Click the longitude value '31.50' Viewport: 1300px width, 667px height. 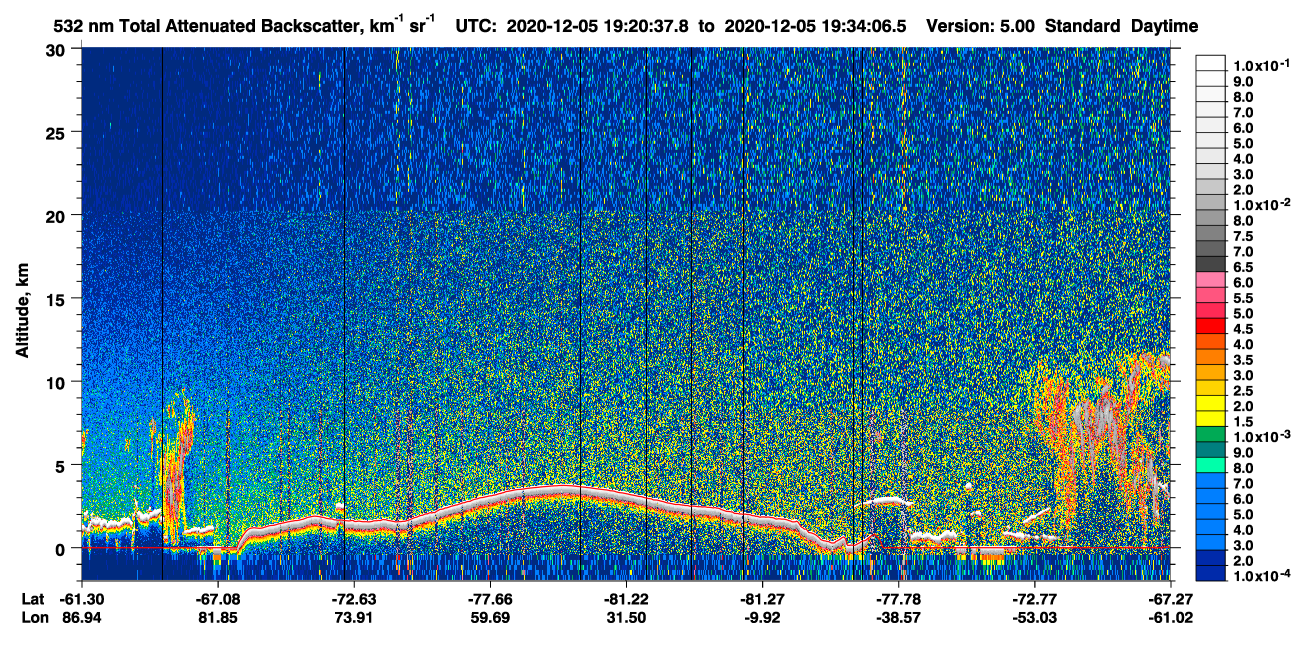pos(626,618)
